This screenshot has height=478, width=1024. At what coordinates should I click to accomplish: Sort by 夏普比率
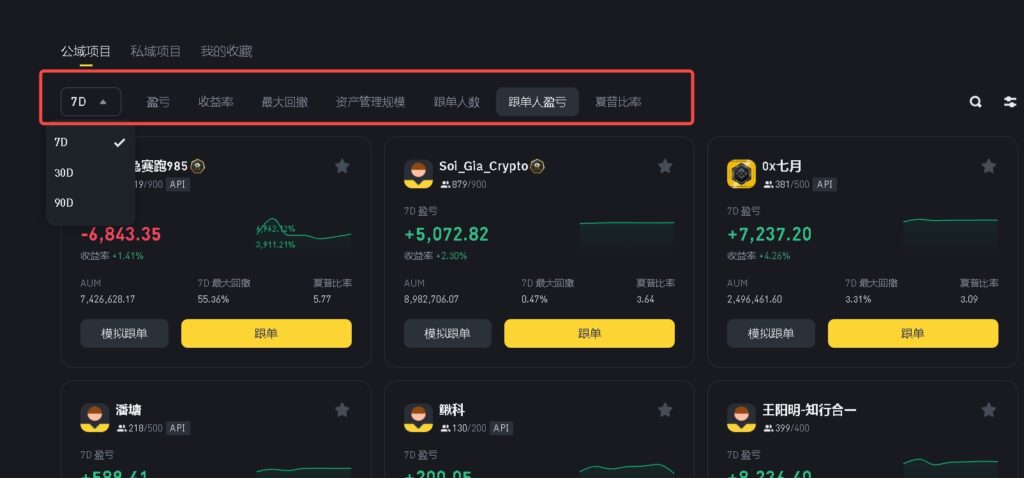pyautogui.click(x=618, y=102)
